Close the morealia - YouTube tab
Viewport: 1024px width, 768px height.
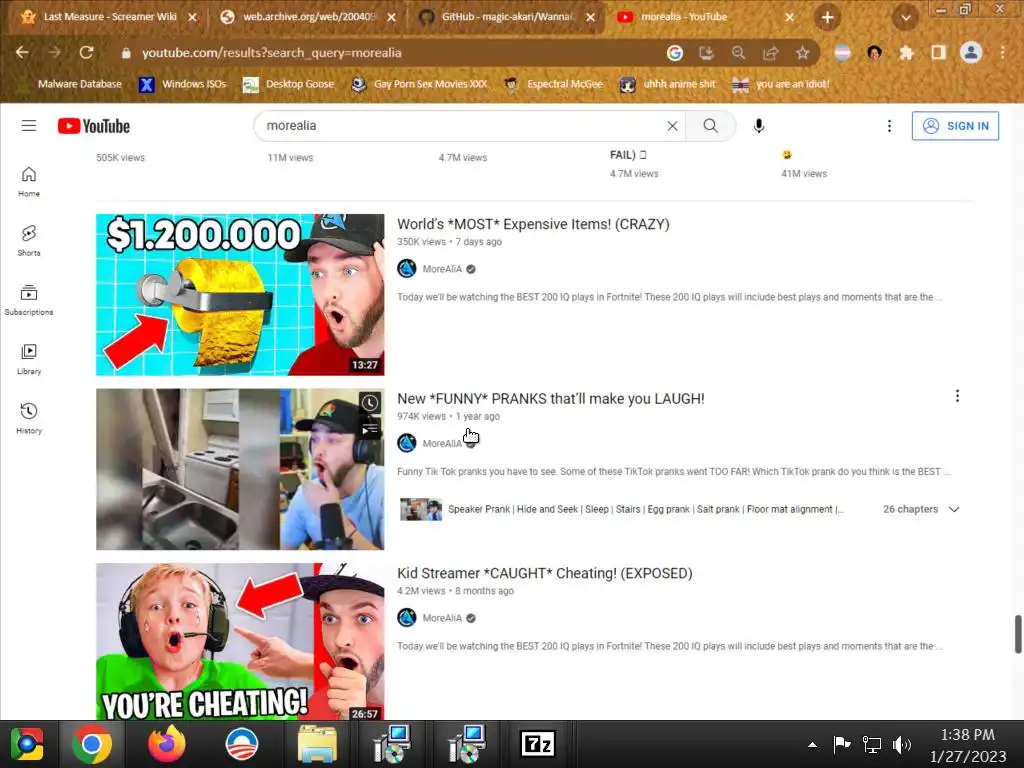pyautogui.click(x=789, y=18)
